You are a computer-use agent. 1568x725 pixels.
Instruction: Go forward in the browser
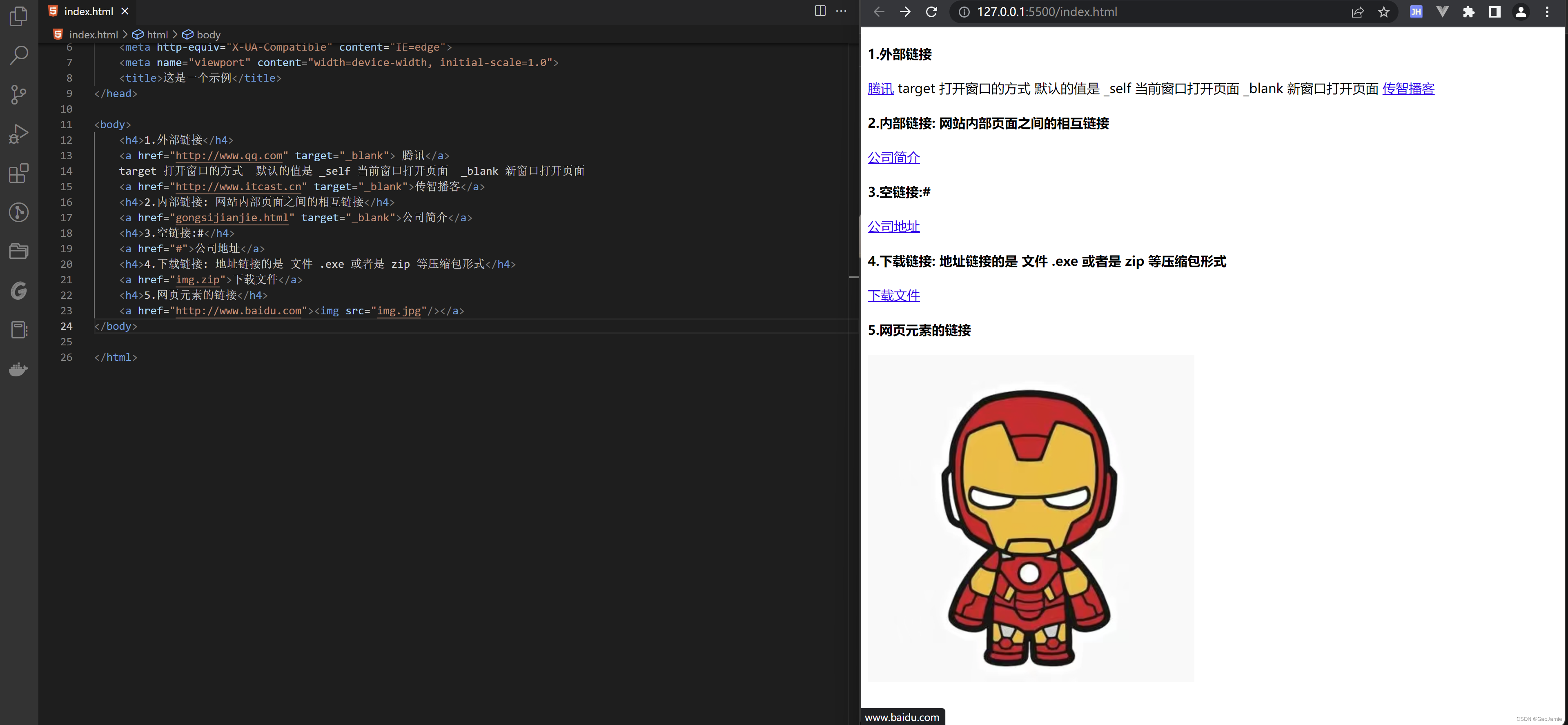click(905, 11)
